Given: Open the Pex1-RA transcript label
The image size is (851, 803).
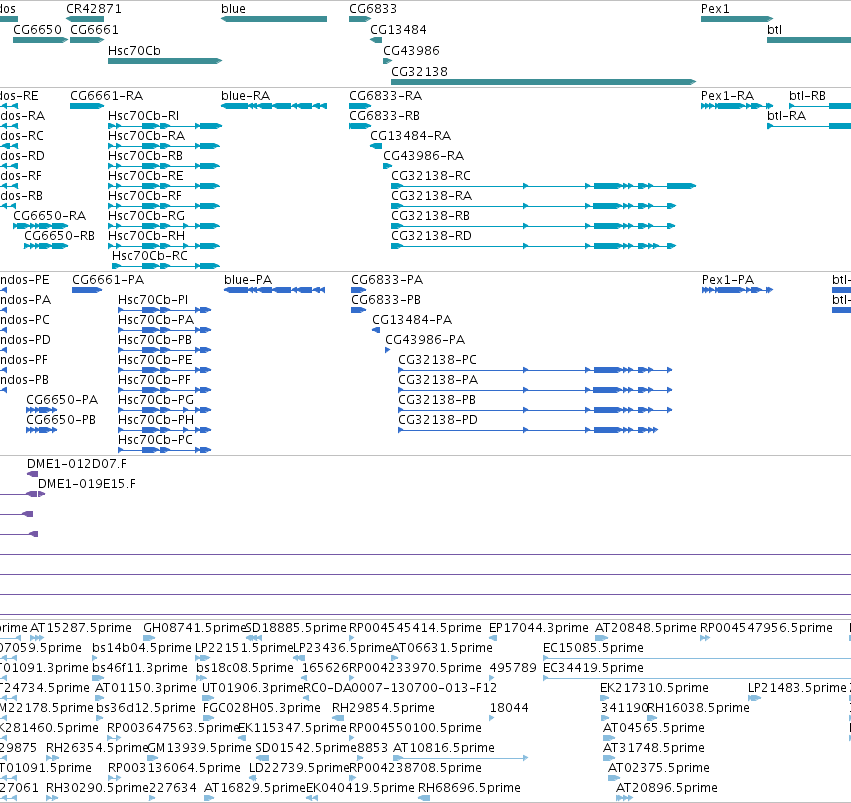Looking at the screenshot, I should (727, 96).
